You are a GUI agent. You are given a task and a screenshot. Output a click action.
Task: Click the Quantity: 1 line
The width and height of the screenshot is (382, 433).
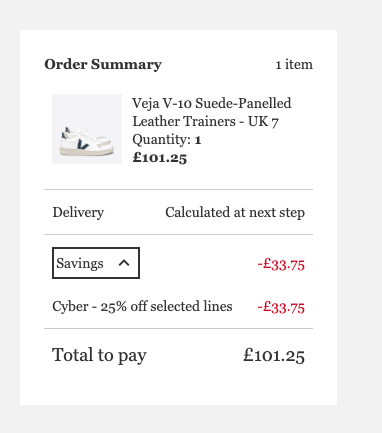click(x=167, y=140)
